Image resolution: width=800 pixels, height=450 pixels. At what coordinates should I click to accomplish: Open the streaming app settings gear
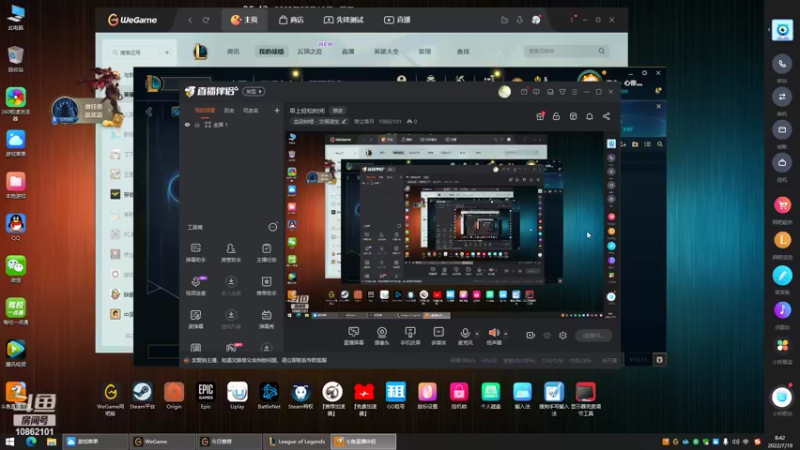click(563, 335)
